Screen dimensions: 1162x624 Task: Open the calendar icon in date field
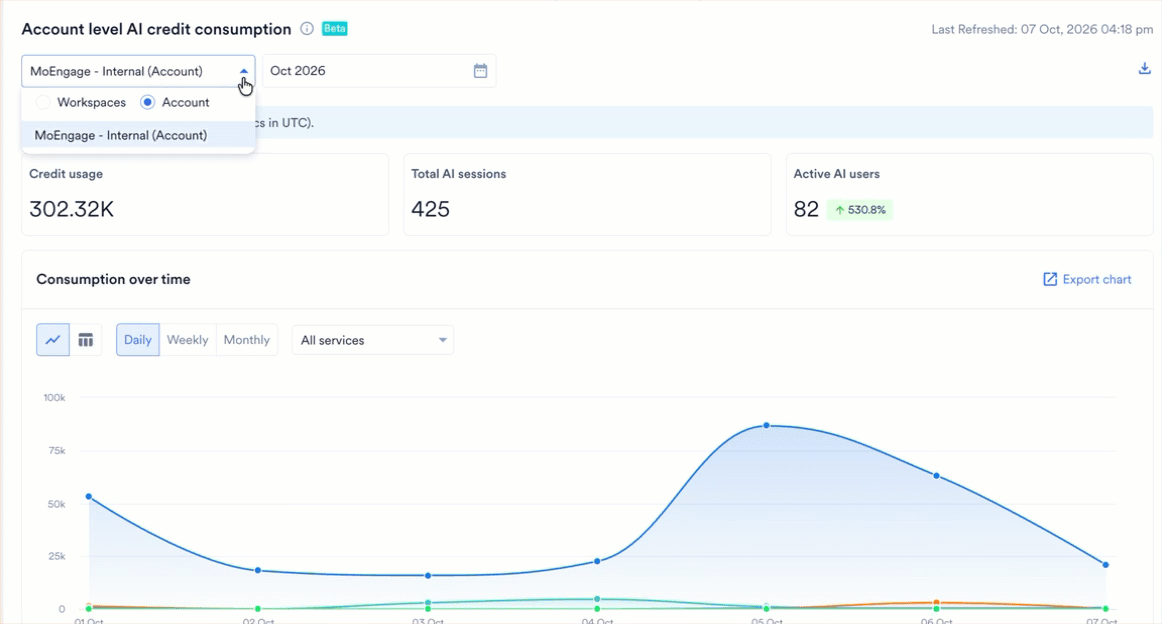(x=480, y=71)
